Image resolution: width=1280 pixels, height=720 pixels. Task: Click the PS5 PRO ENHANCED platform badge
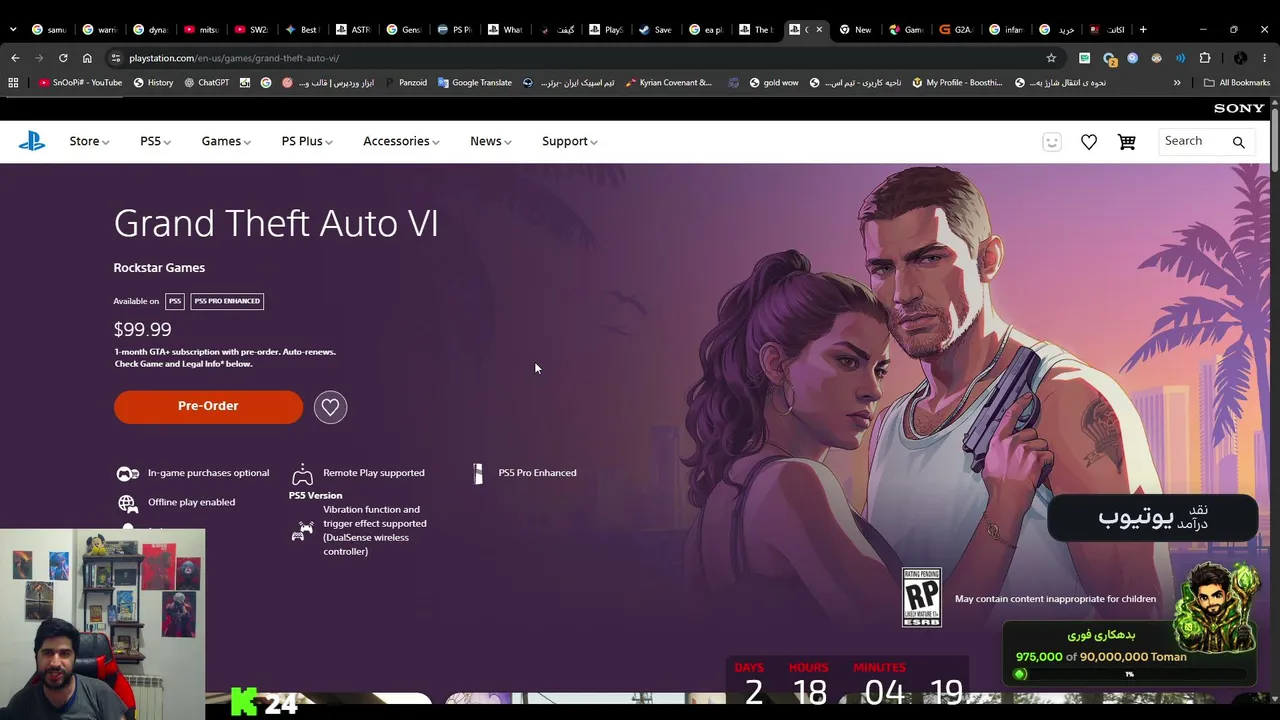click(x=227, y=301)
